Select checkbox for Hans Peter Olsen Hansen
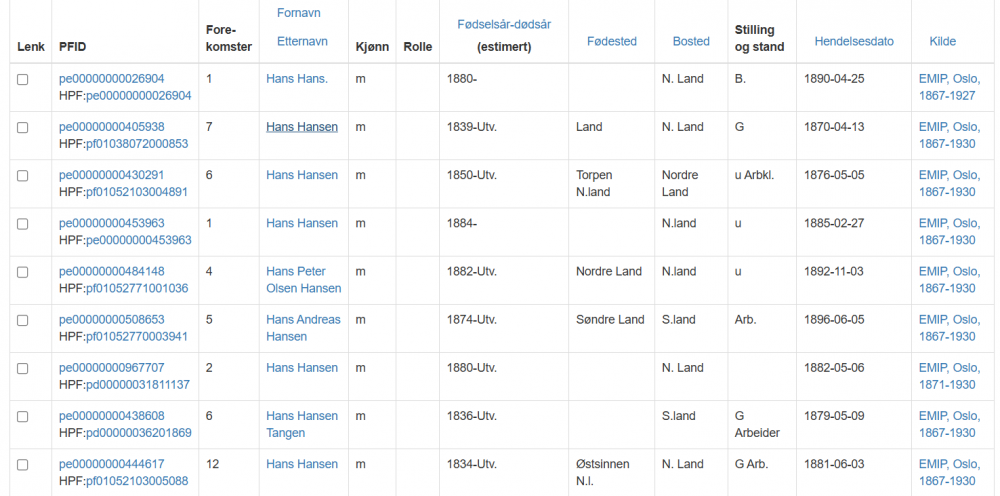Screen dimensions: 1000x496 click(x=23, y=272)
